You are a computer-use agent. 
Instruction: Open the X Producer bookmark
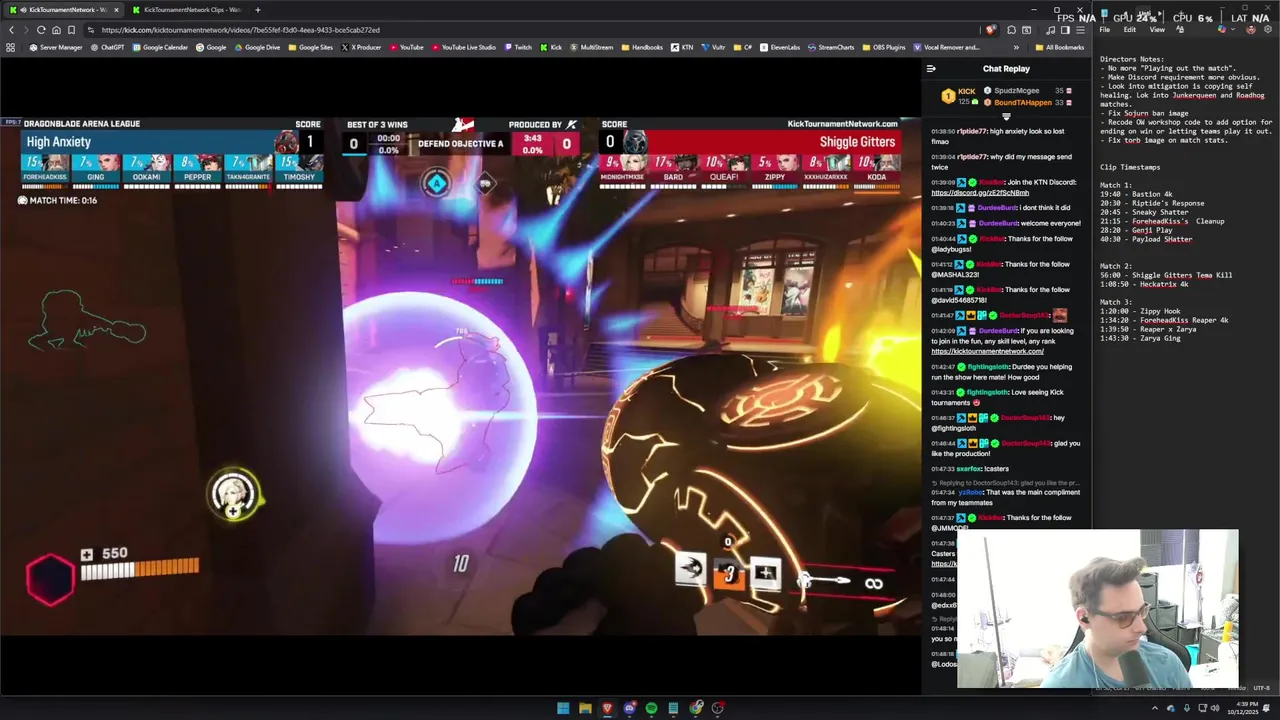(361, 47)
